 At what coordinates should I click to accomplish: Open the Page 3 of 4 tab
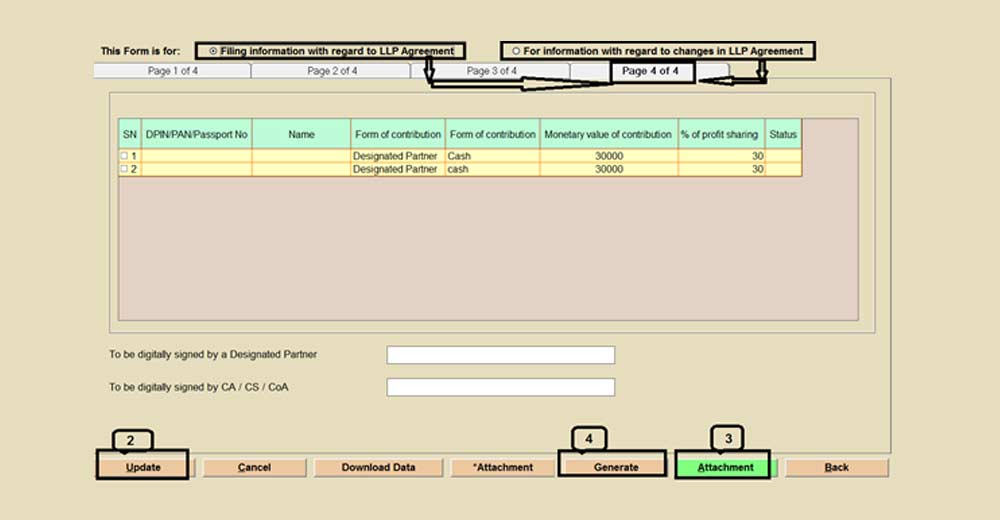[491, 71]
